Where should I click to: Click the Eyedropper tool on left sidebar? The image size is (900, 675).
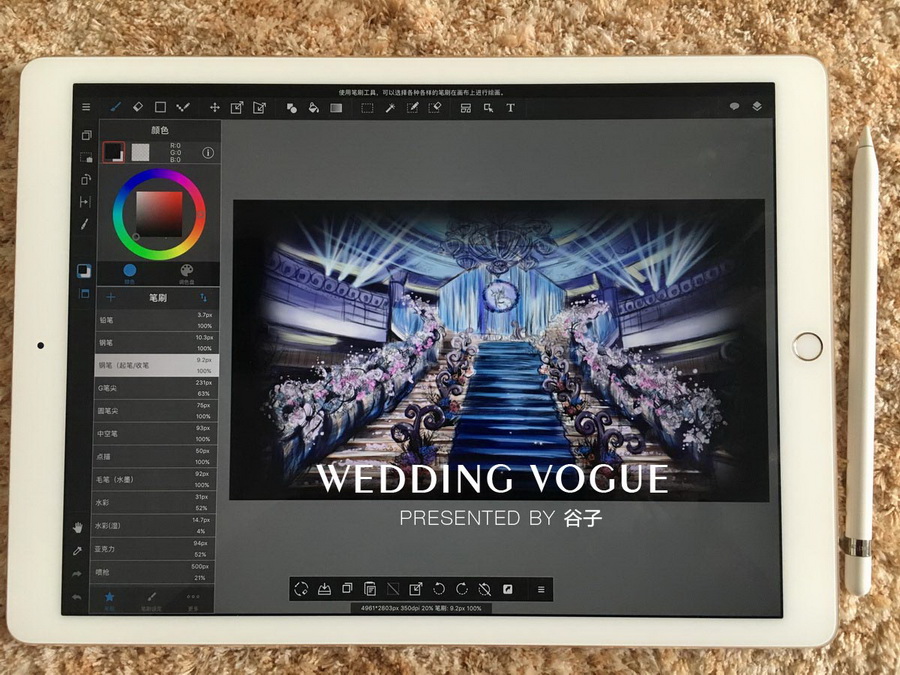78,550
